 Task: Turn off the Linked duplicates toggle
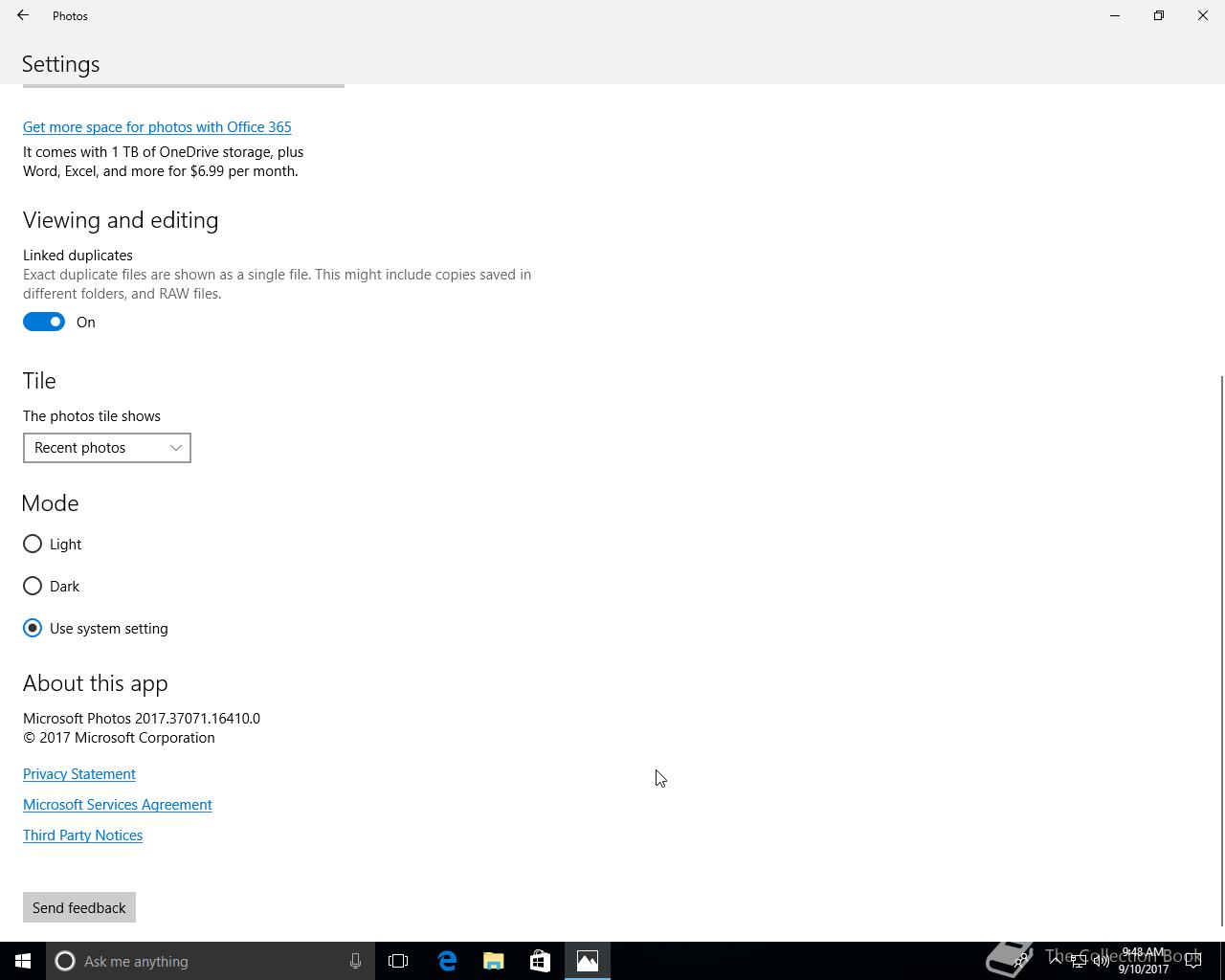(x=44, y=322)
